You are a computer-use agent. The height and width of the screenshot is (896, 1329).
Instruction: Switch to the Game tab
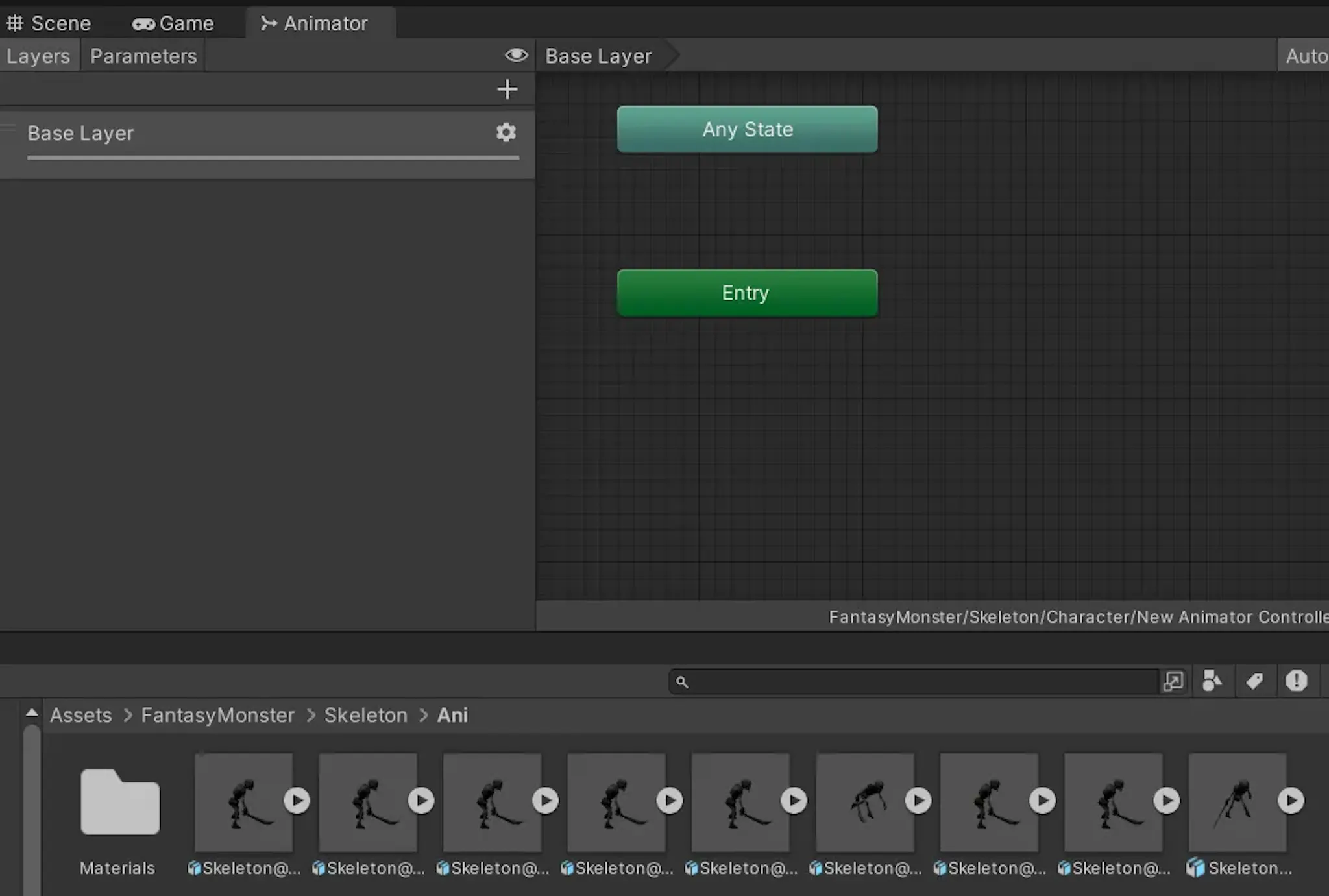point(173,23)
